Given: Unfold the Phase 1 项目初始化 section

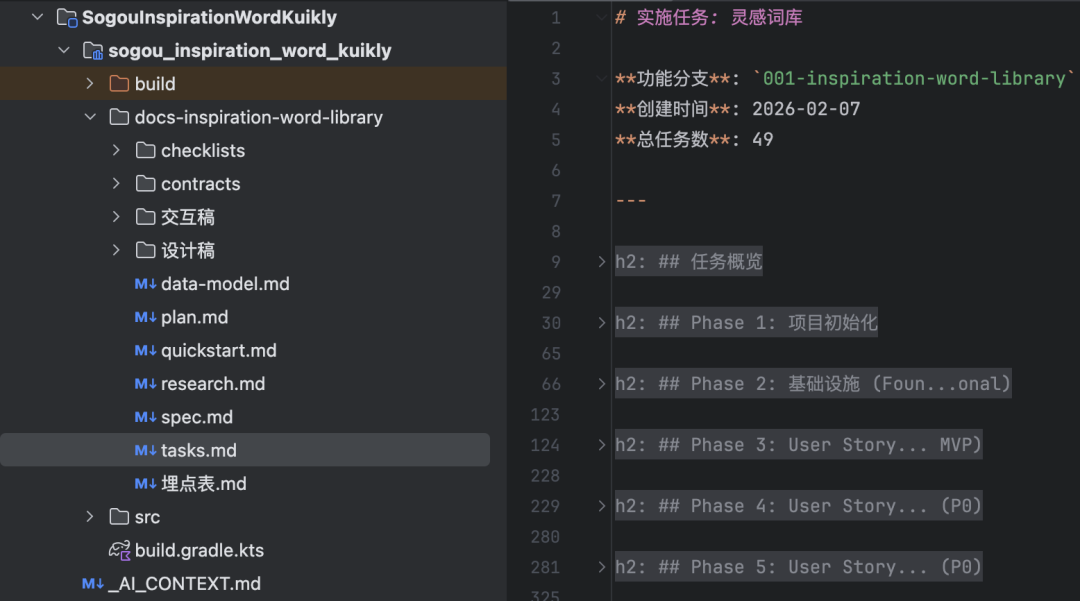Looking at the screenshot, I should point(601,323).
